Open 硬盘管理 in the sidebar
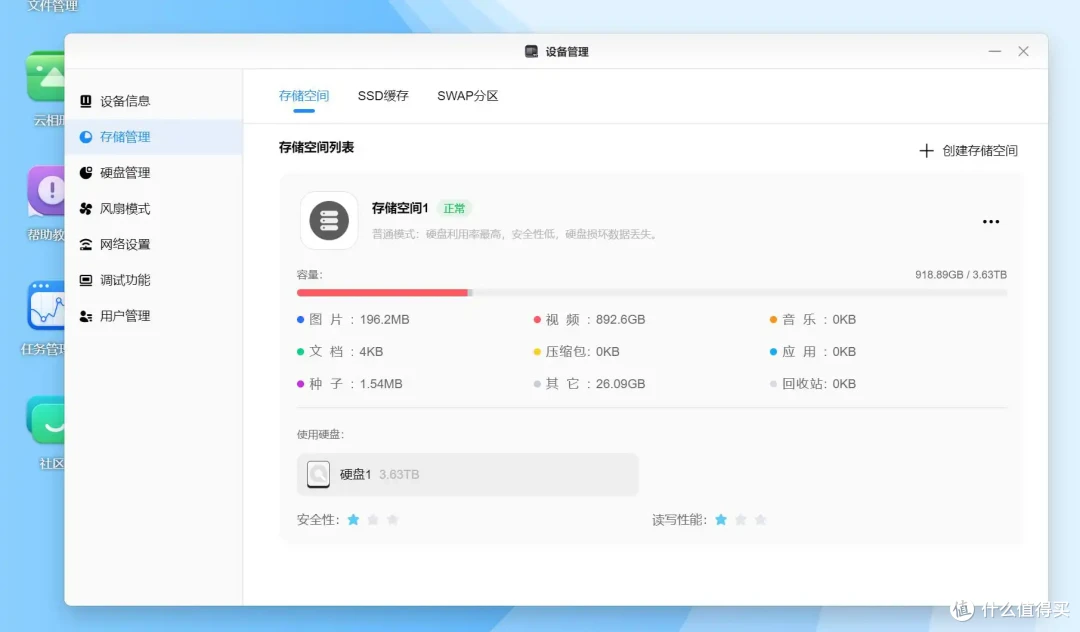 click(x=153, y=173)
